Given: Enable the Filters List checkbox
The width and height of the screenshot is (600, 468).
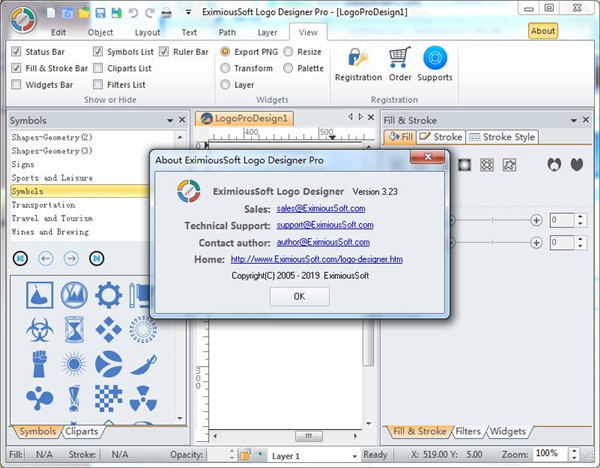Looking at the screenshot, I should point(98,85).
